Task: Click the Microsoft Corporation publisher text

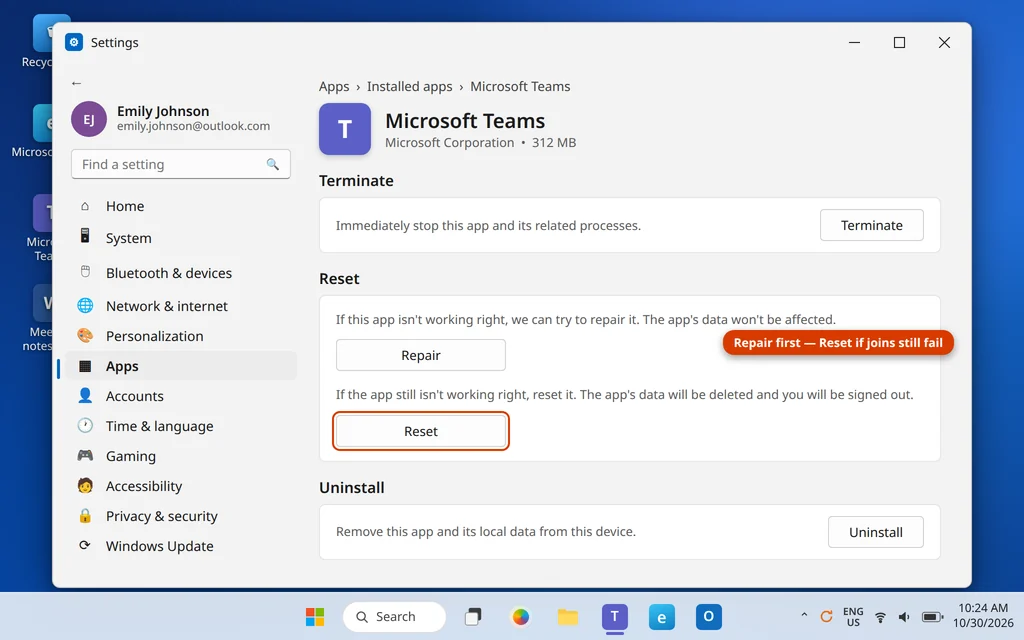Action: [x=449, y=142]
